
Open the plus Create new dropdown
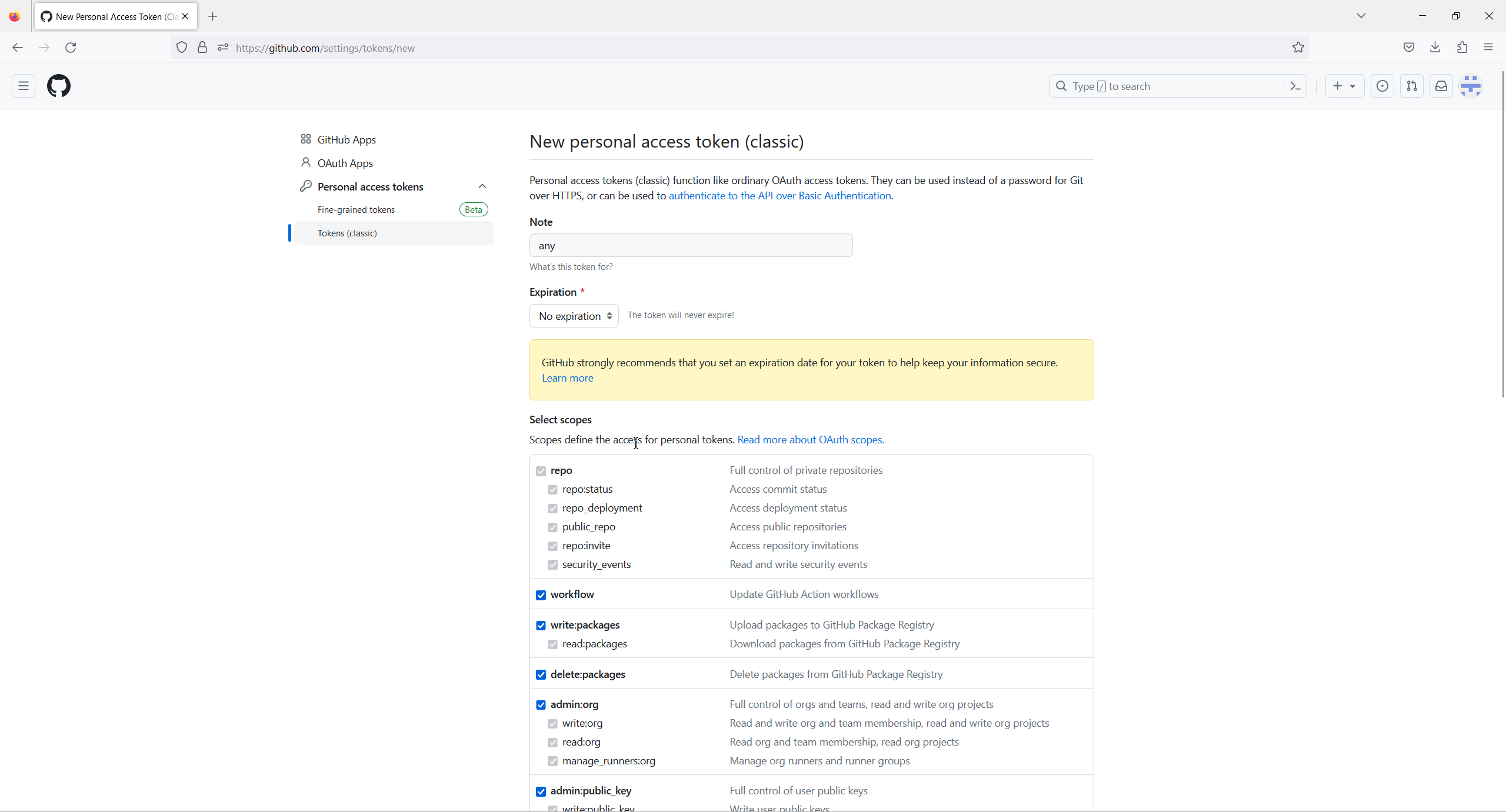click(x=1344, y=86)
